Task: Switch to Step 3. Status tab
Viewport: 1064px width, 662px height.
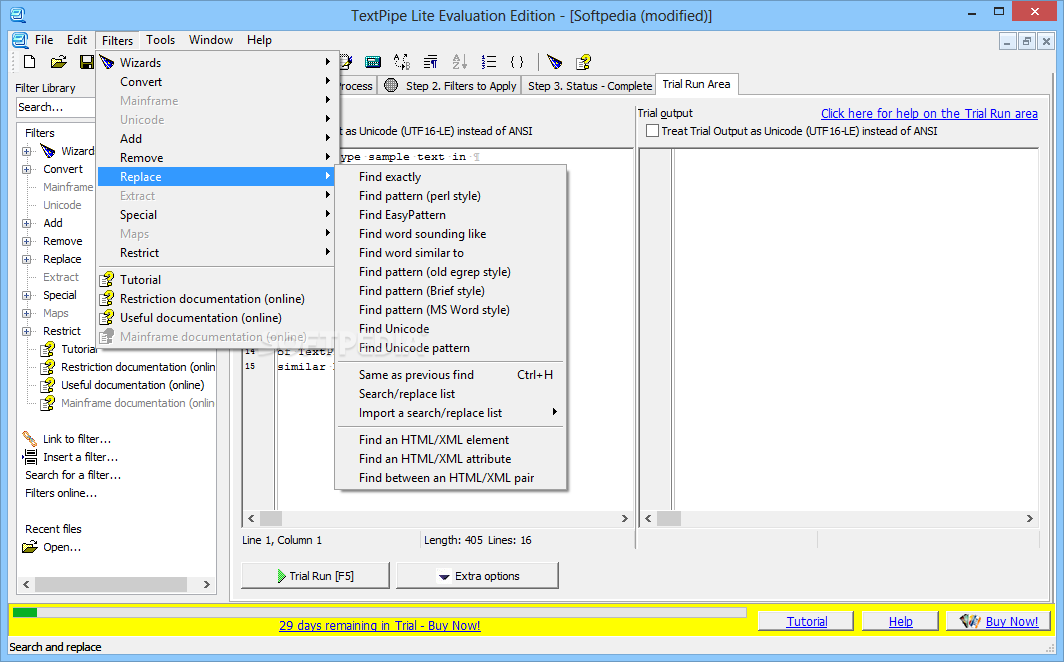Action: coord(589,85)
